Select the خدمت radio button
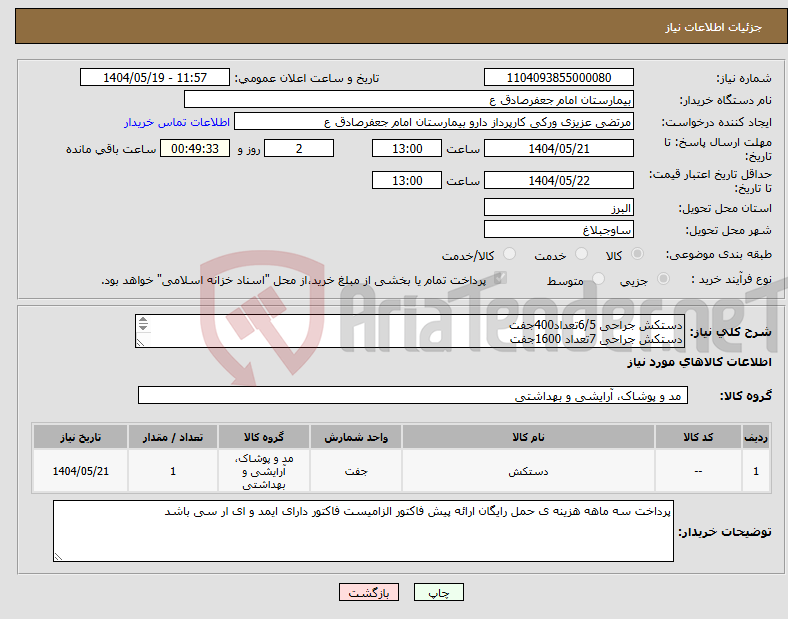Screen dimensions: 788x619 581,254
